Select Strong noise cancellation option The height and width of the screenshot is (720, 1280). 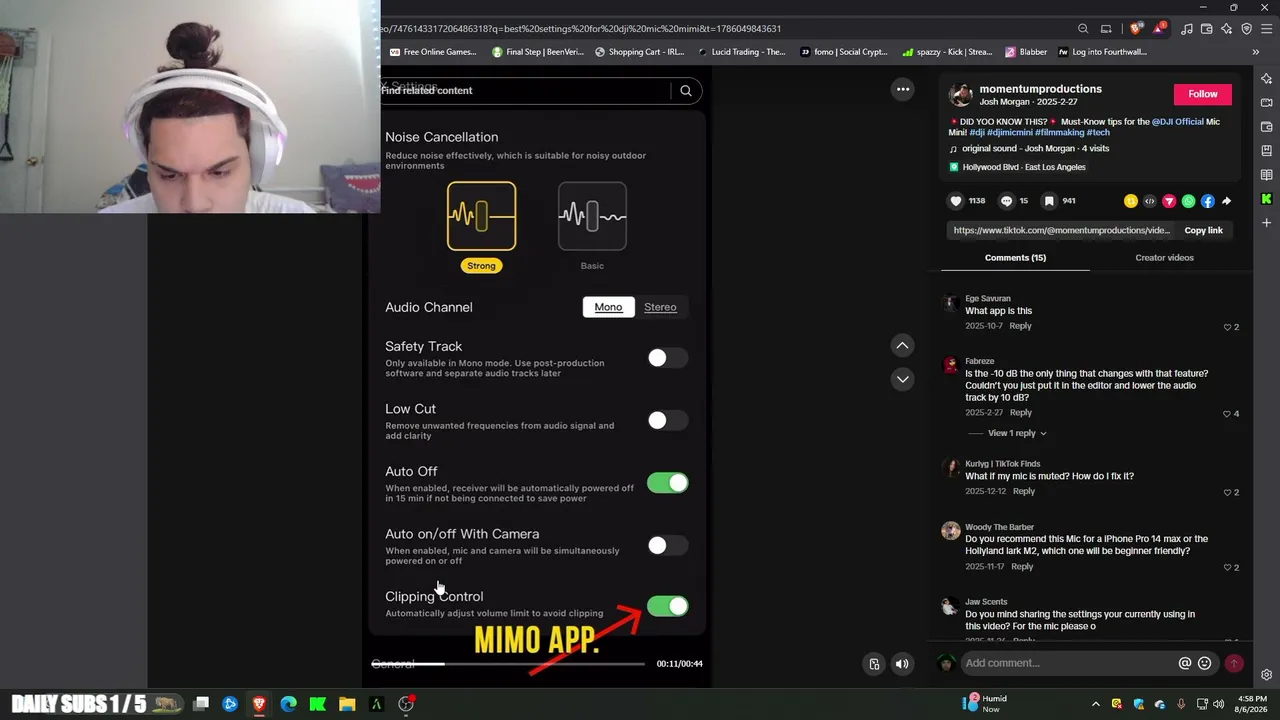tap(481, 216)
